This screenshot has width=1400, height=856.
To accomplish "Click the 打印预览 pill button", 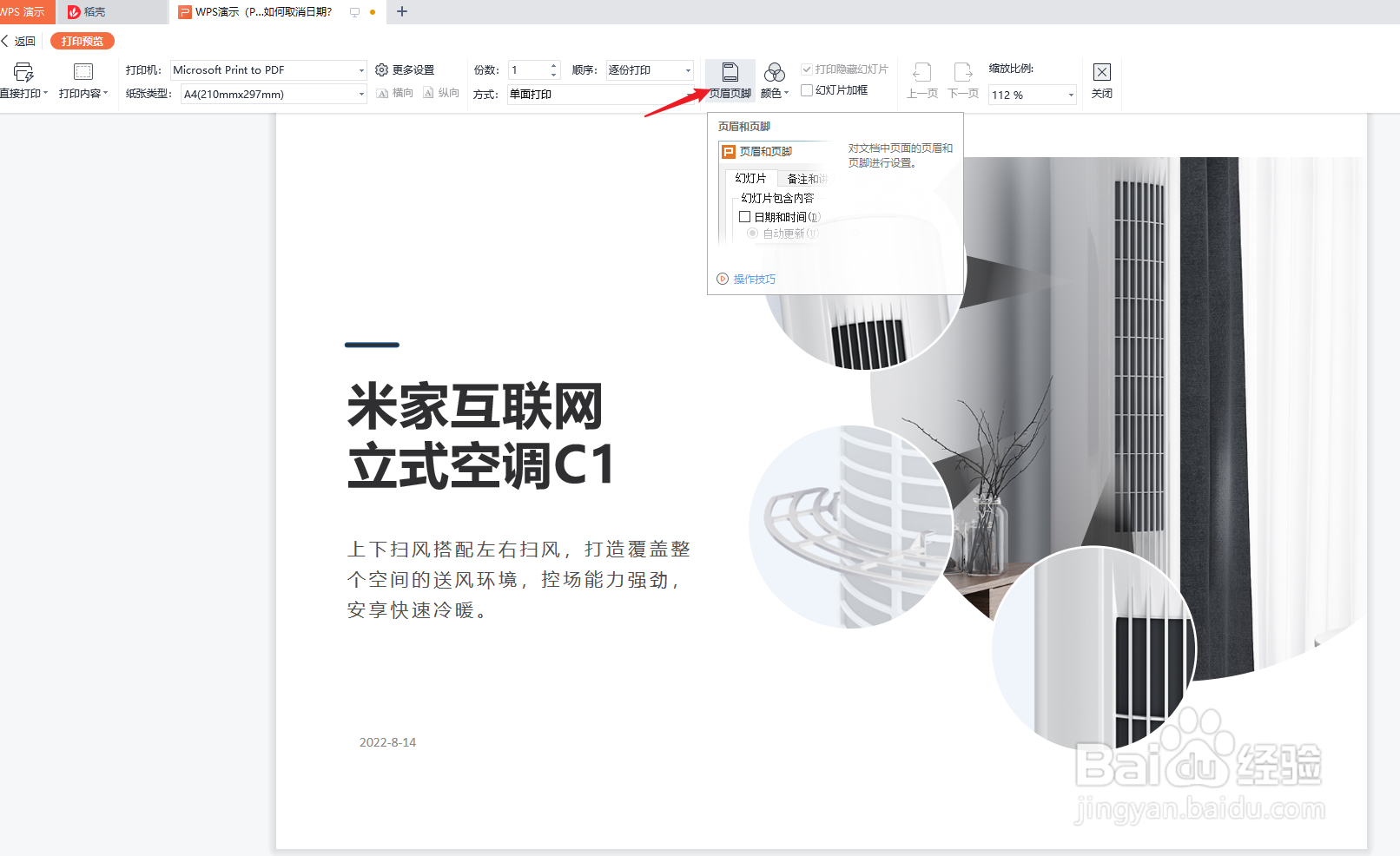I will (x=83, y=41).
